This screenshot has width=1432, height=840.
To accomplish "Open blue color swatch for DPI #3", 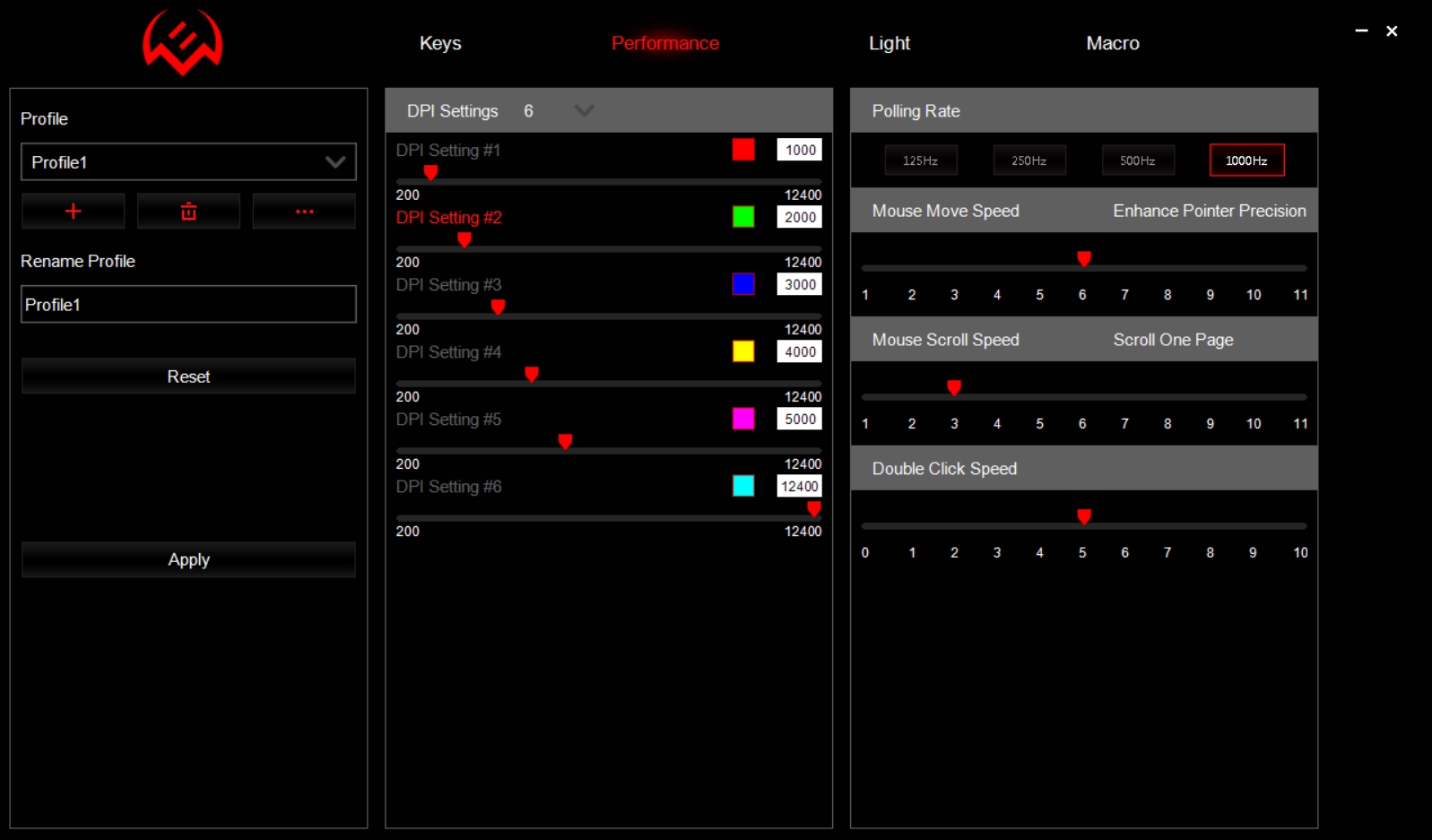I will (743, 284).
